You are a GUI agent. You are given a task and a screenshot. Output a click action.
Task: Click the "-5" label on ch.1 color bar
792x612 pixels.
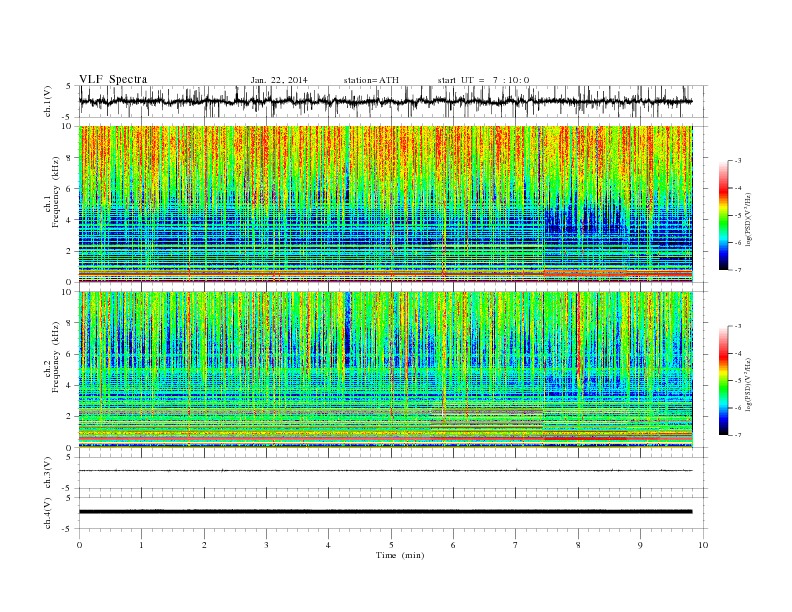[x=738, y=216]
